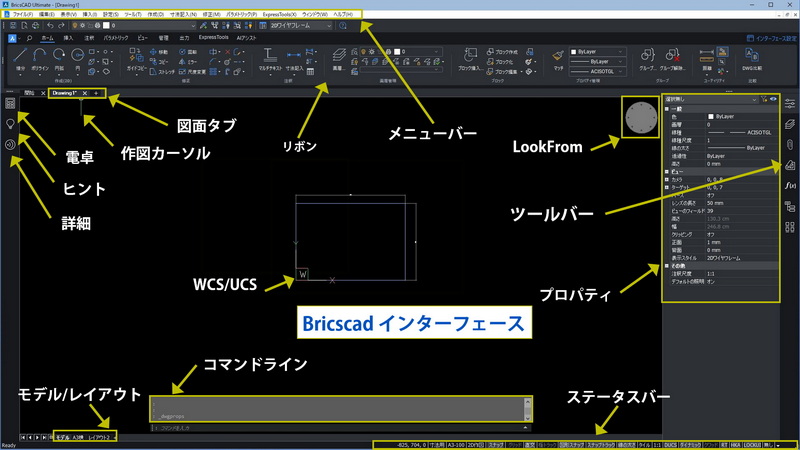Switch to the Insert (挿入) ribbon tab
The height and width of the screenshot is (450, 800).
tap(68, 38)
